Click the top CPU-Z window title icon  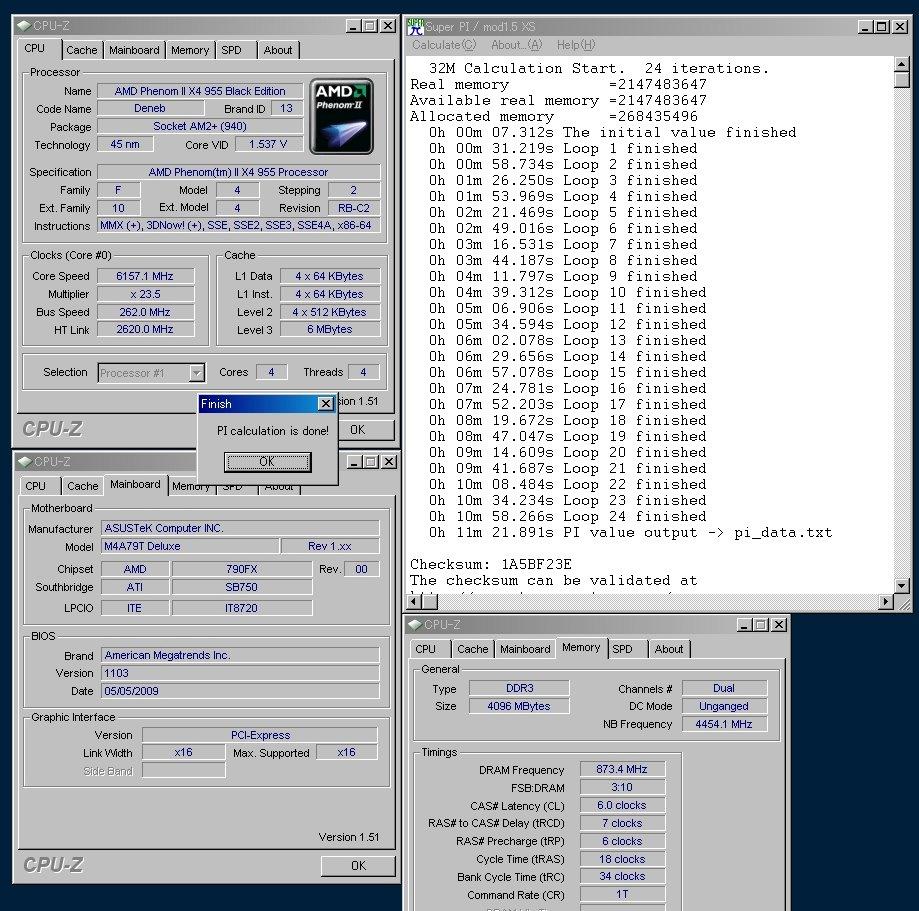pos(24,26)
